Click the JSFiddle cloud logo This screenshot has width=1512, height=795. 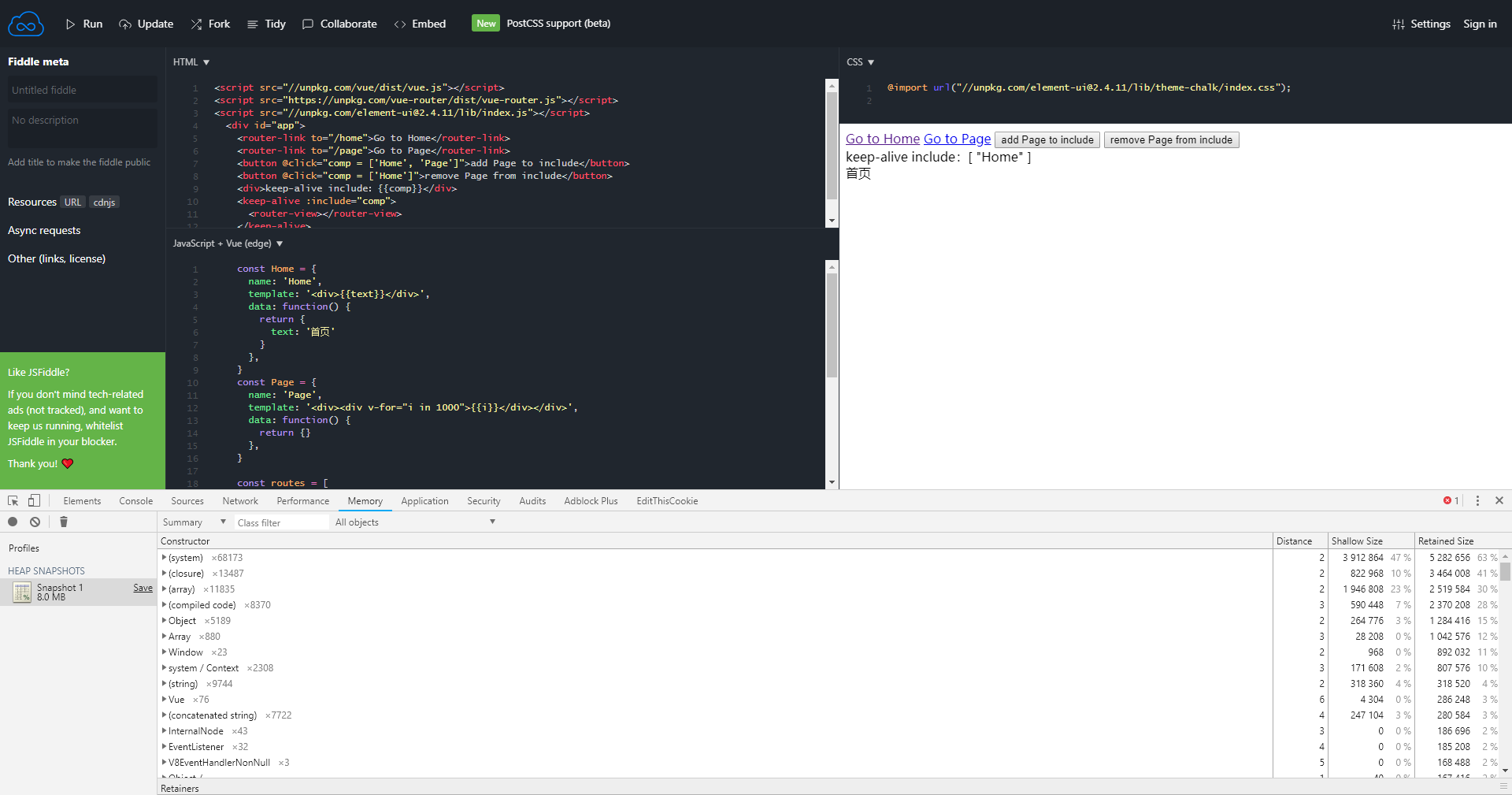[26, 24]
